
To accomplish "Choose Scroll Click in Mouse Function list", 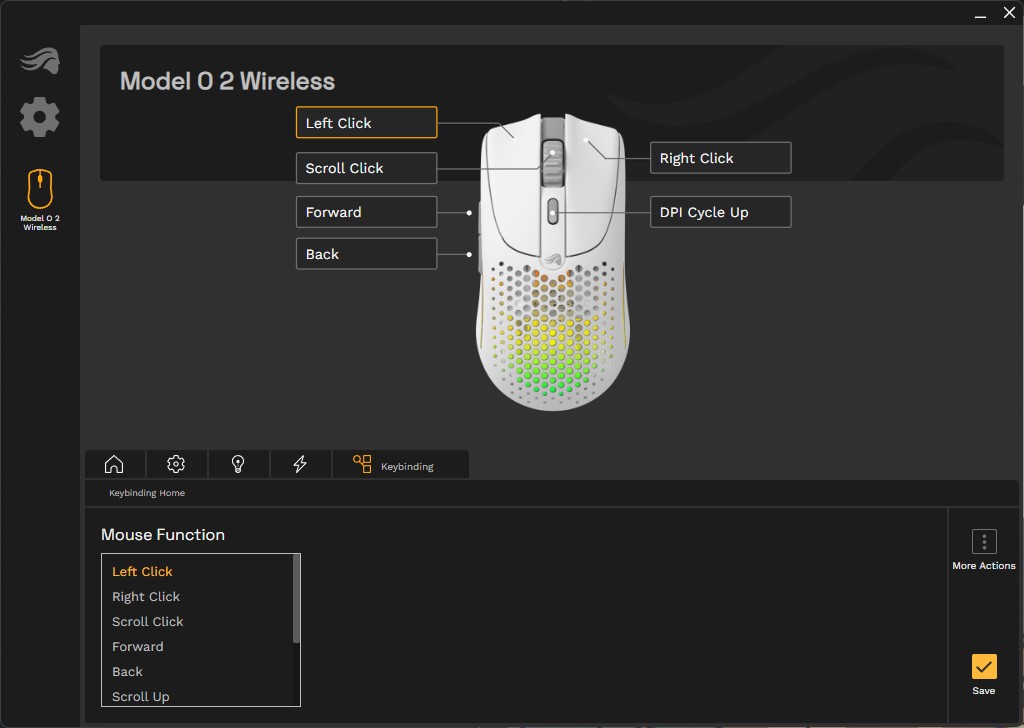I will 148,622.
